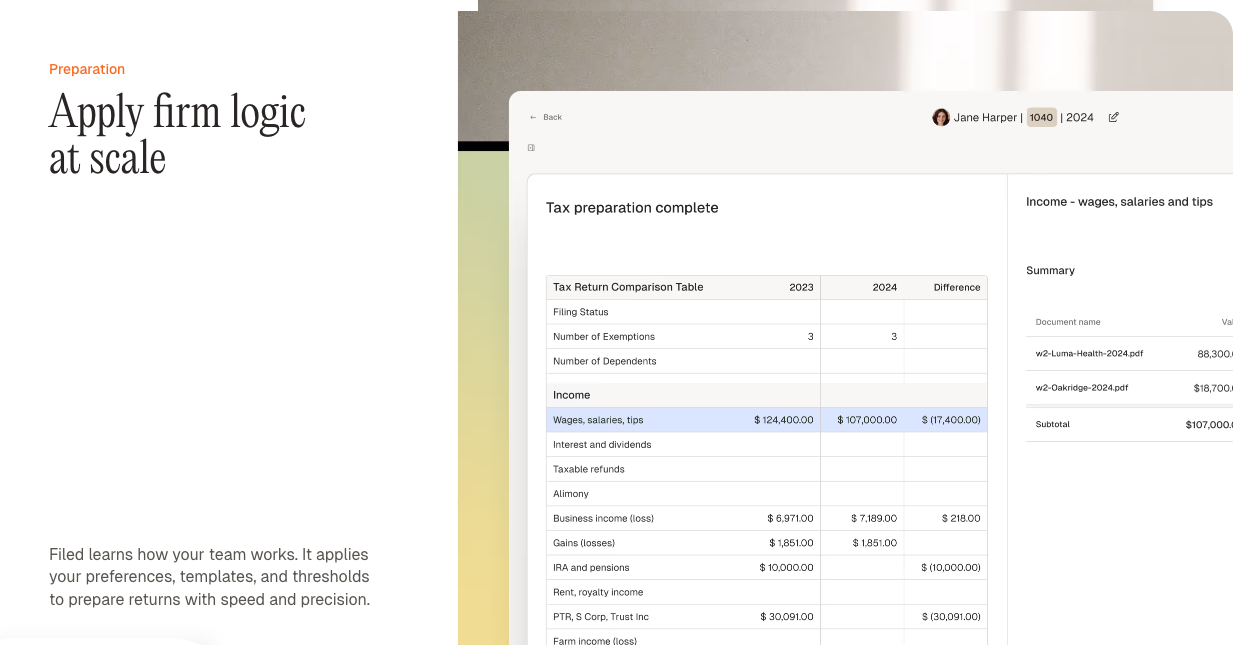Click Jane Harper's avatar photo

[x=941, y=117]
